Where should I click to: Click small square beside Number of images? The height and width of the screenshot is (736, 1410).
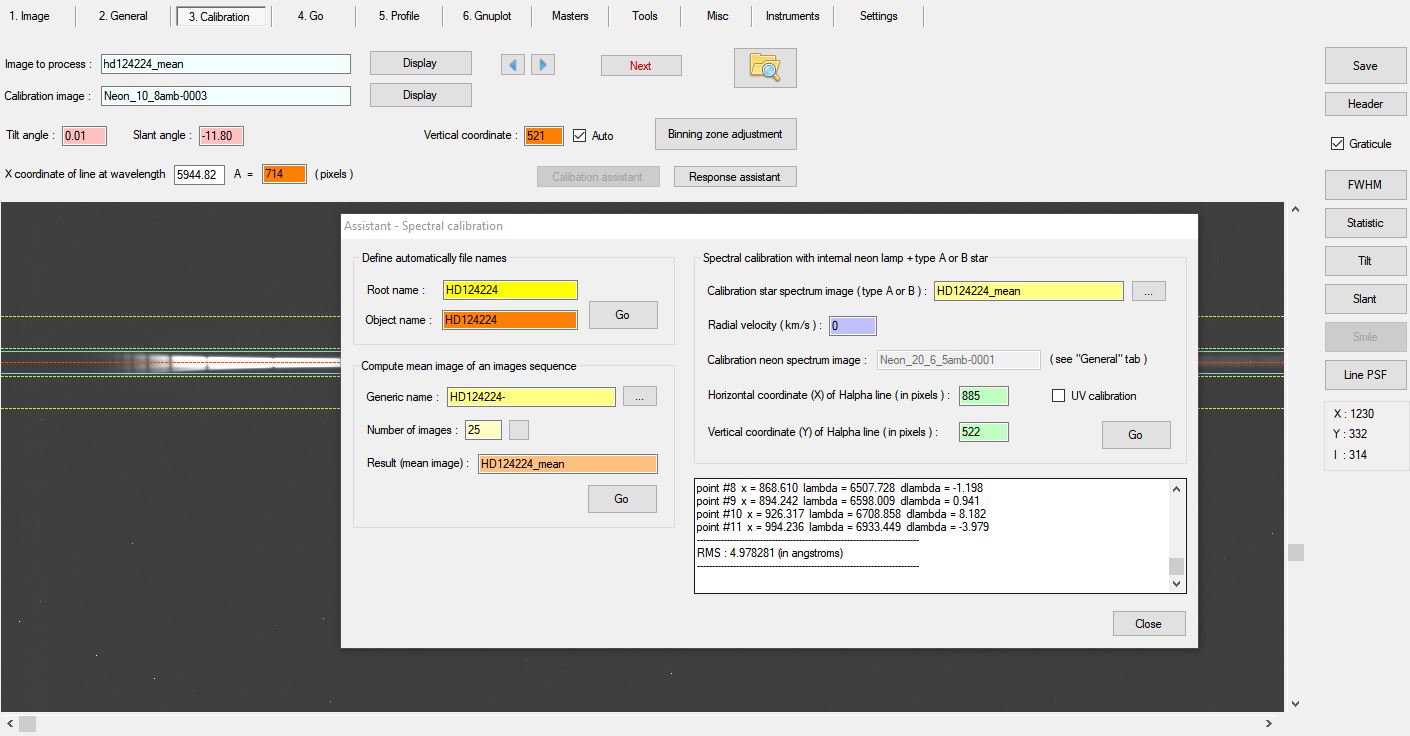[519, 430]
